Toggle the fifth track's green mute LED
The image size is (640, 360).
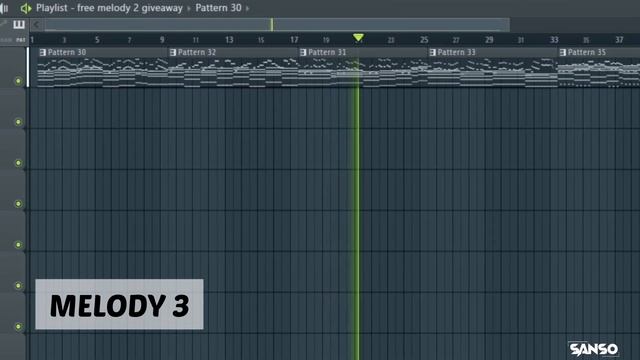point(18,244)
